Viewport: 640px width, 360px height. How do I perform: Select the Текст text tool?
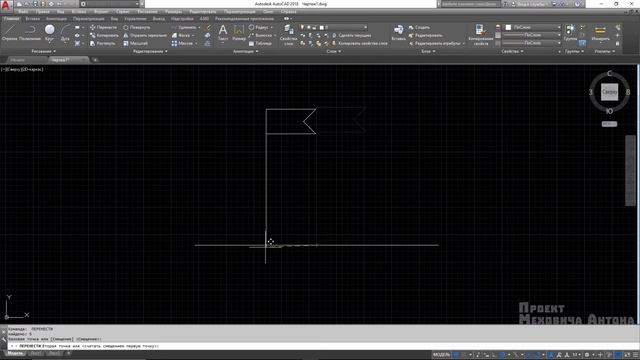tap(223, 33)
